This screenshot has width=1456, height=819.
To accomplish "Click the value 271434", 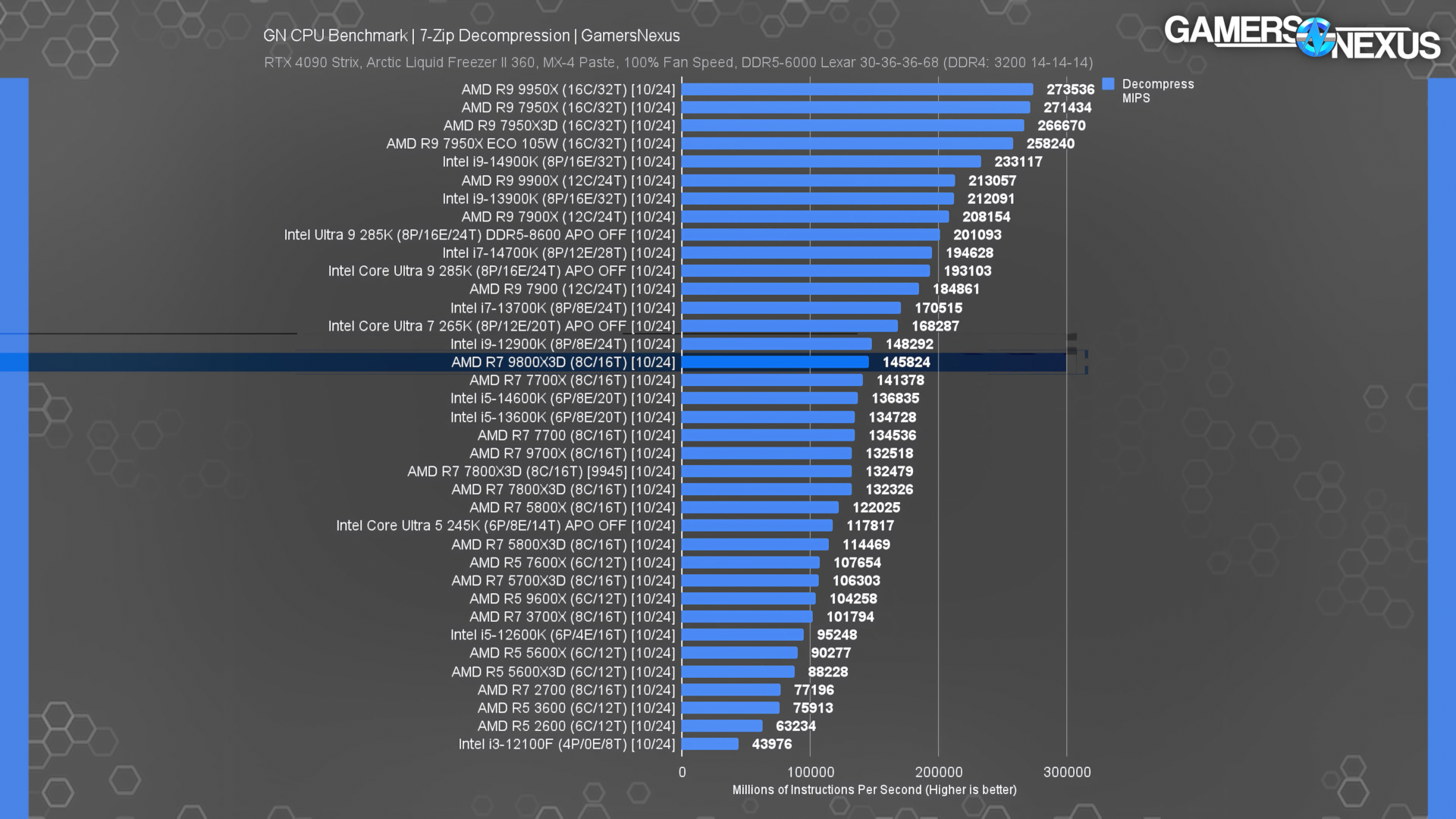I will click(x=1067, y=108).
